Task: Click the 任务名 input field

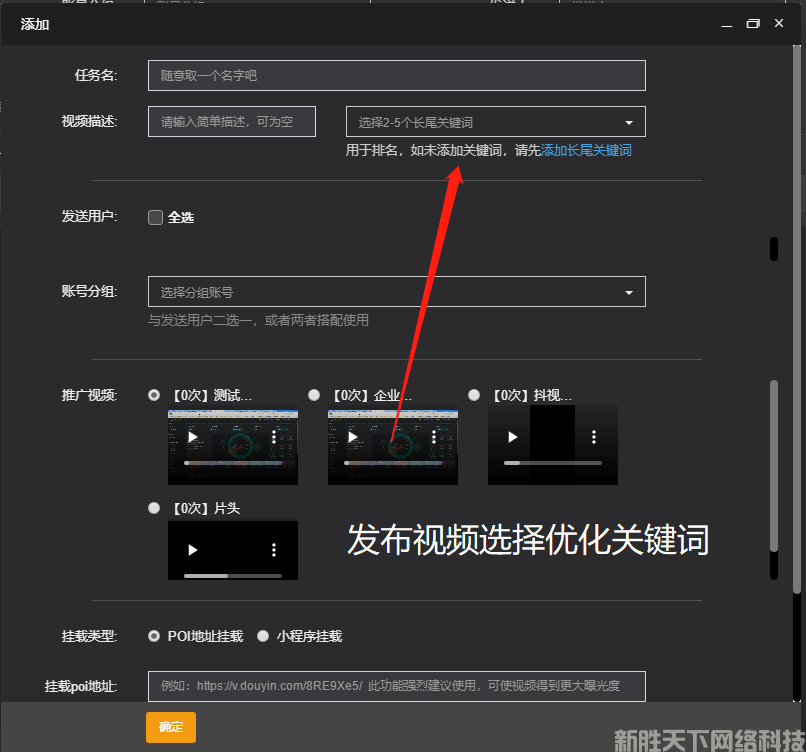Action: point(396,75)
